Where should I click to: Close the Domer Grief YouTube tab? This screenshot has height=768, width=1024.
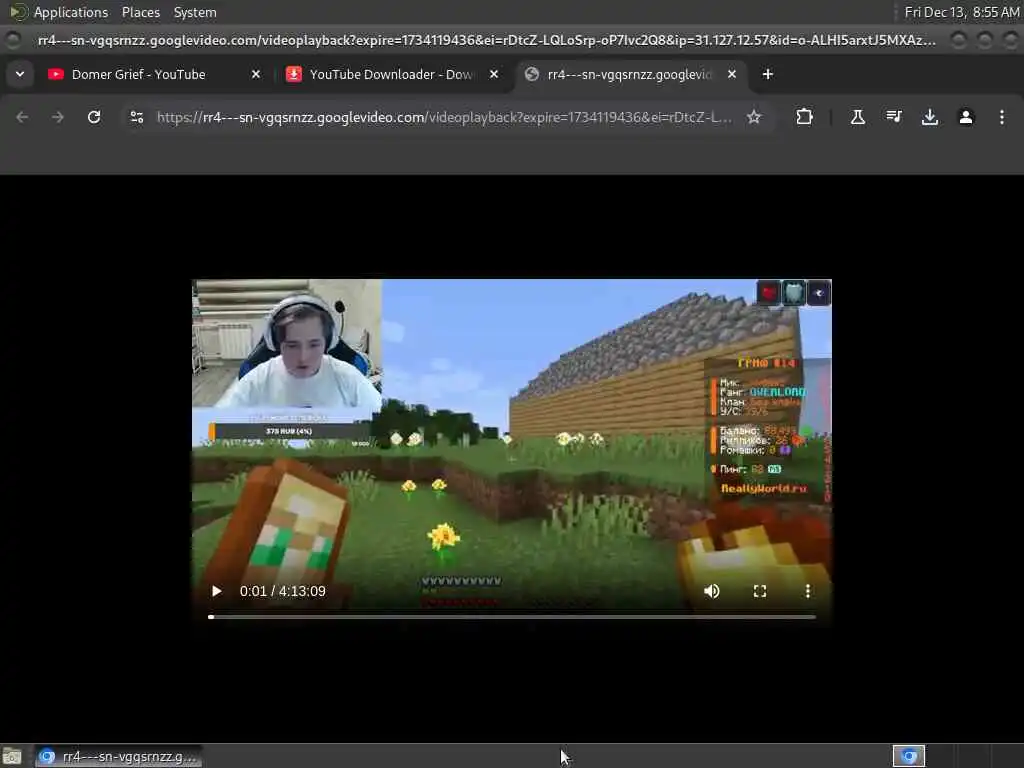click(x=256, y=74)
